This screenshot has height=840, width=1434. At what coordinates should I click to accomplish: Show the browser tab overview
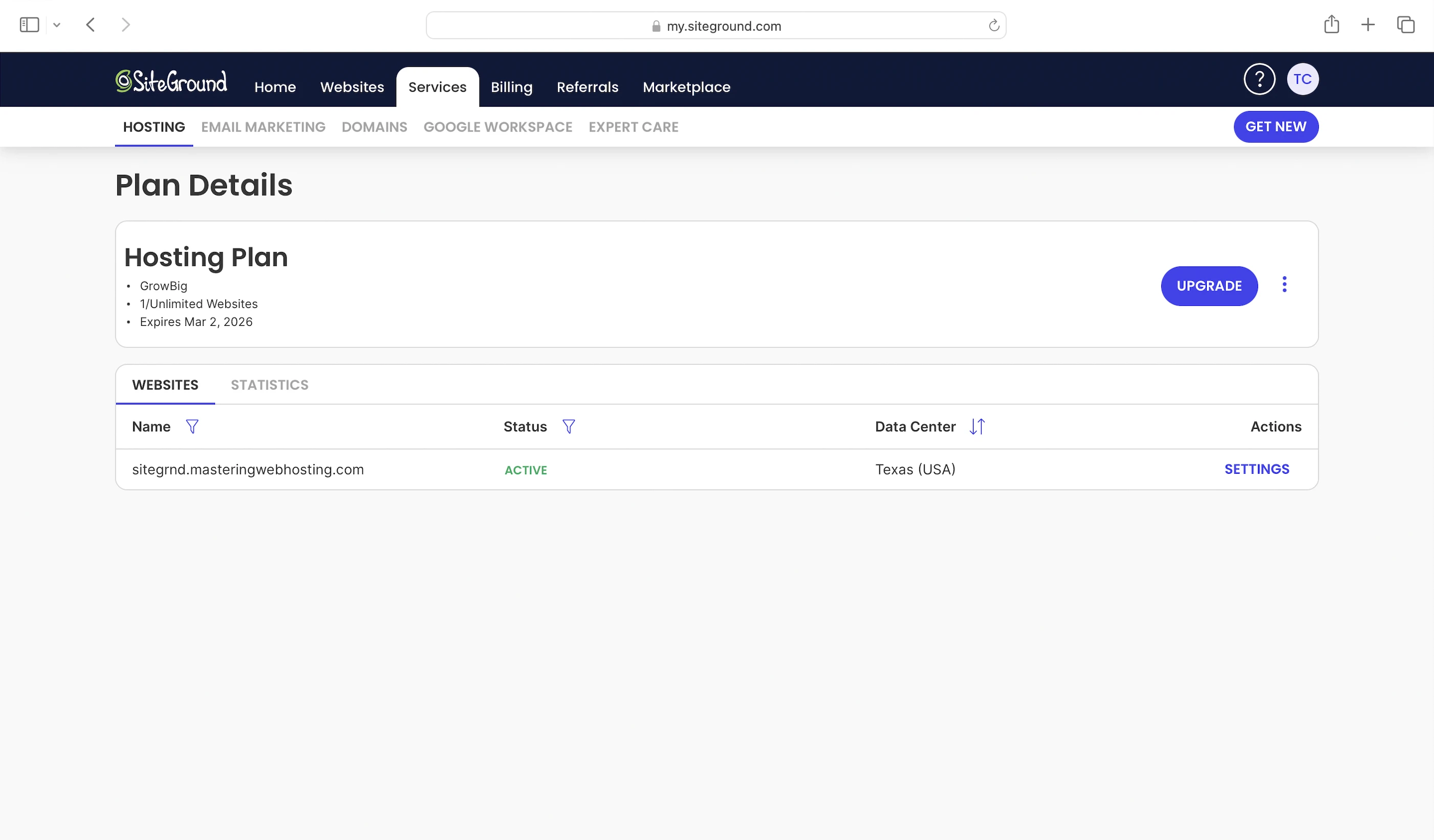pos(1405,25)
